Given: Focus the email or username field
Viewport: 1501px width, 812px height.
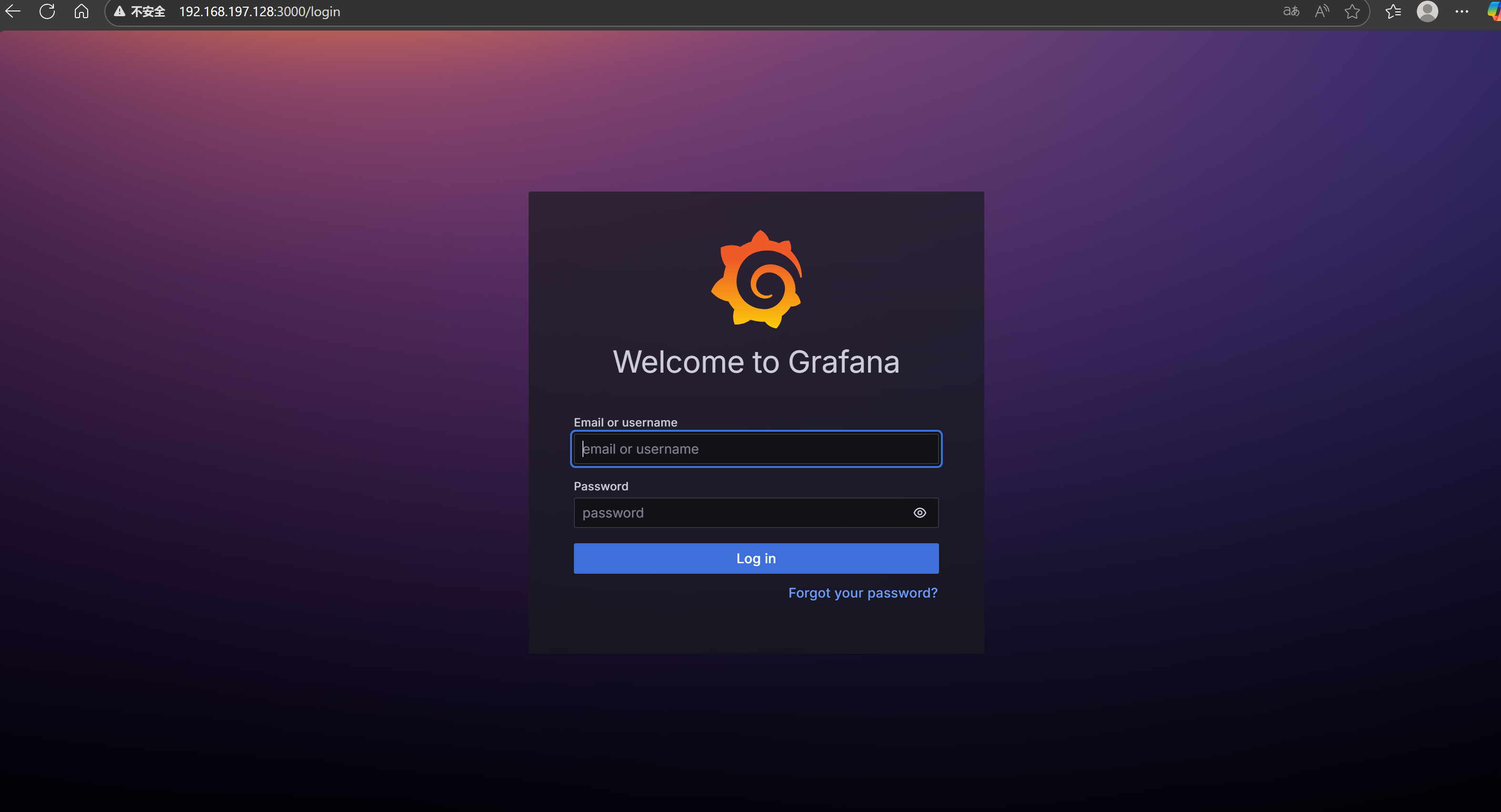Looking at the screenshot, I should 756,449.
